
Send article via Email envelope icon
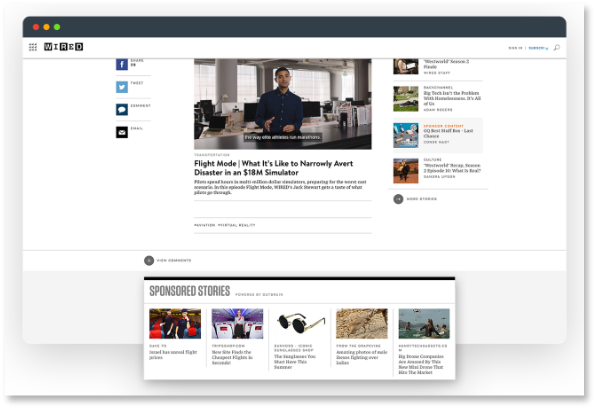[122, 132]
